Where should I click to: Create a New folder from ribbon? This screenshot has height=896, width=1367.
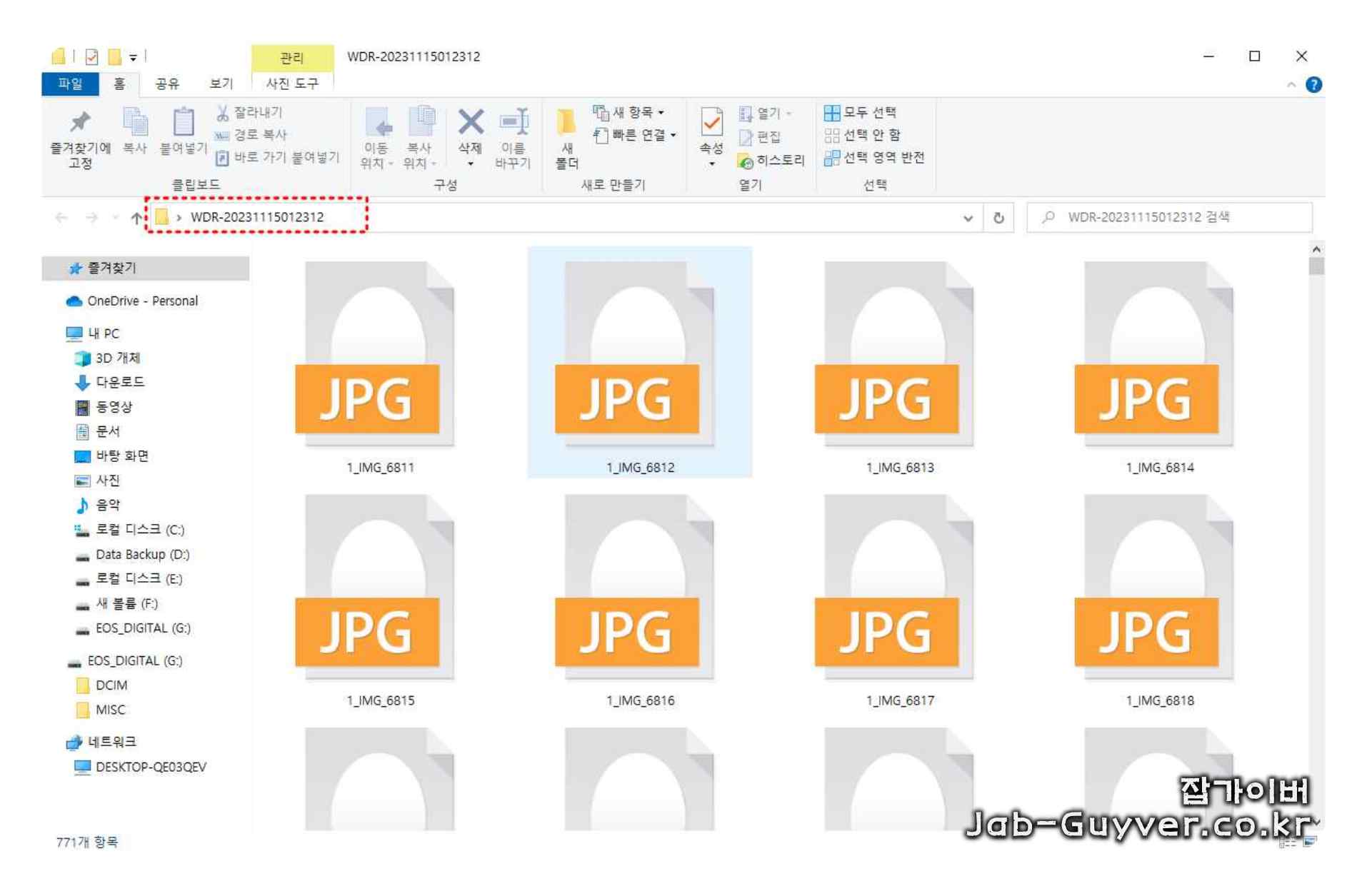pos(566,139)
